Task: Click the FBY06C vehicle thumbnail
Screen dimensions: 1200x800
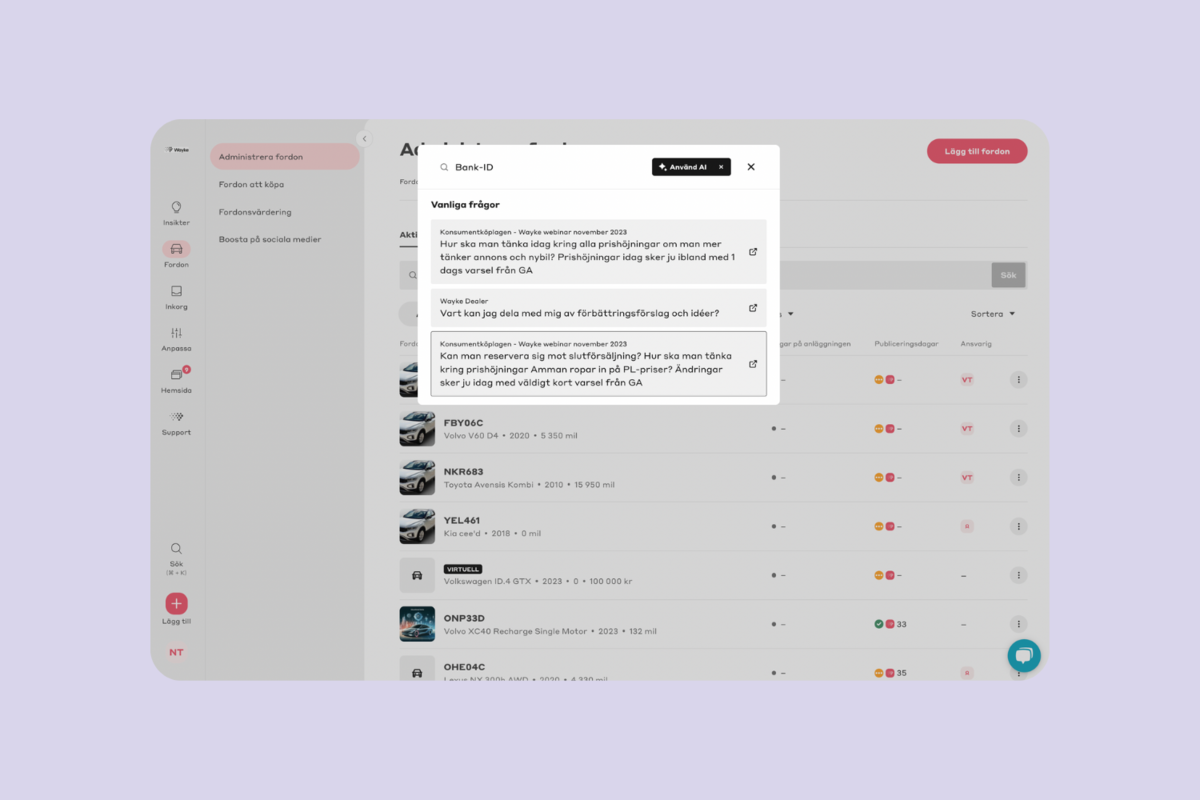Action: [417, 429]
